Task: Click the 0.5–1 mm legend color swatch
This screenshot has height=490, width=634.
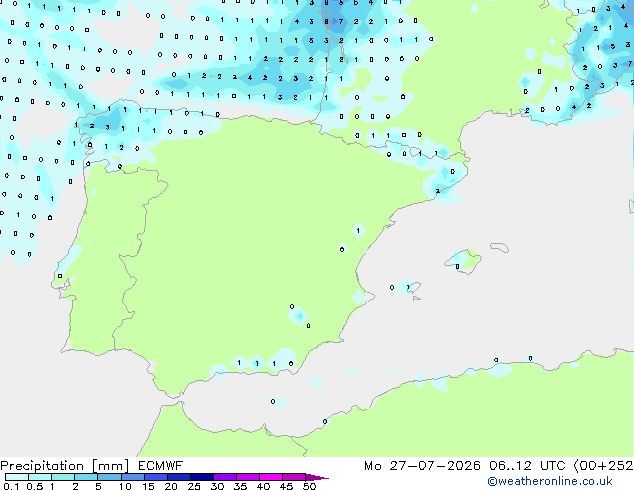Action: click(40, 477)
